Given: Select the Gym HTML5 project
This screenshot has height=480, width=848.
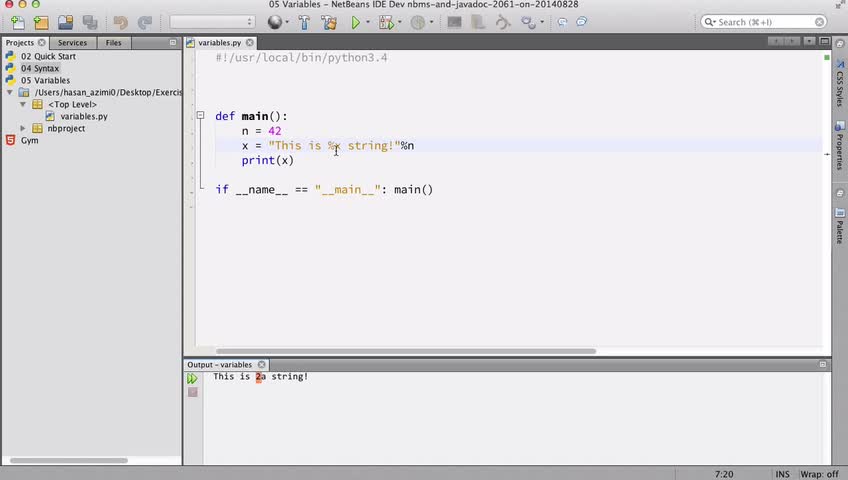Looking at the screenshot, I should (x=29, y=141).
